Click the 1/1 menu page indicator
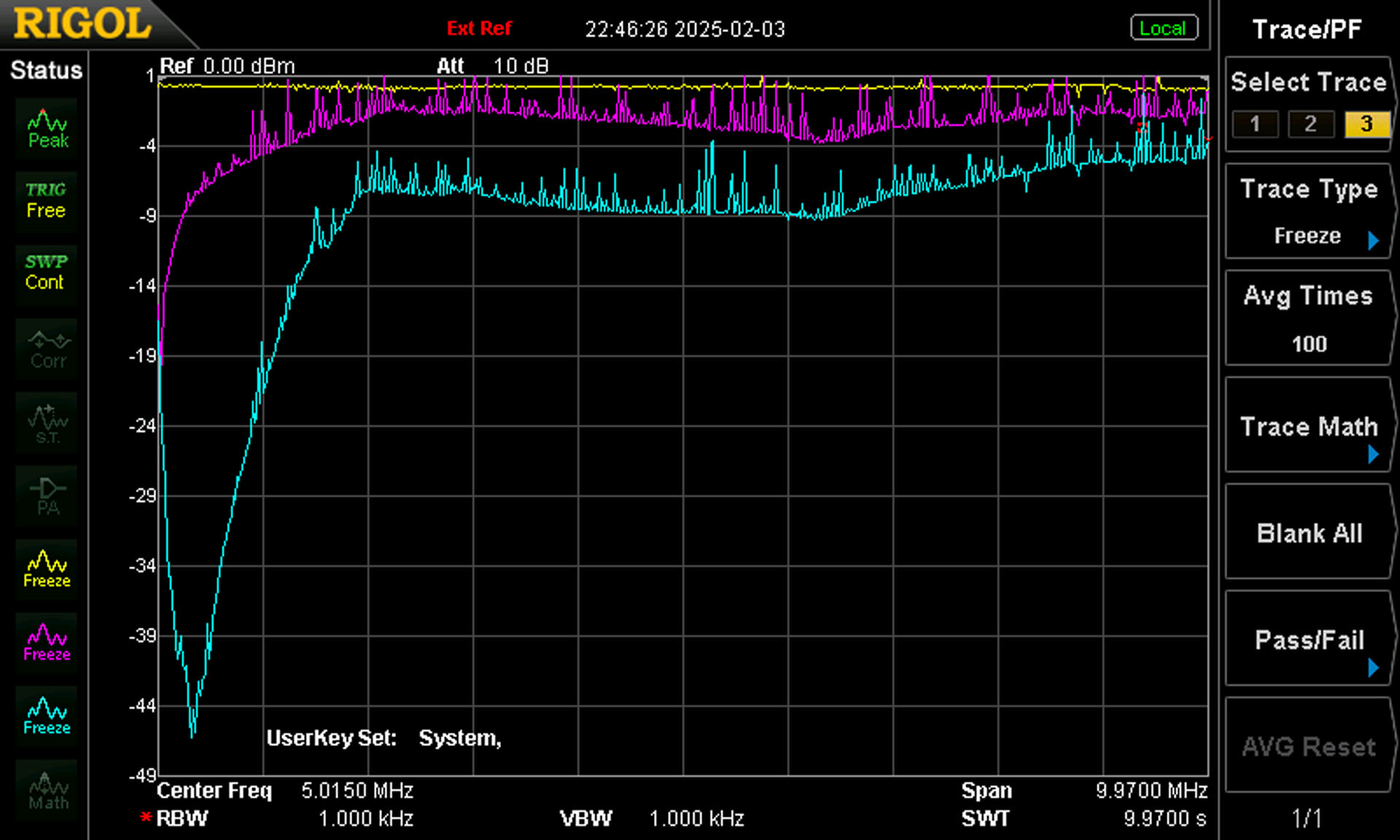 pos(1307,818)
